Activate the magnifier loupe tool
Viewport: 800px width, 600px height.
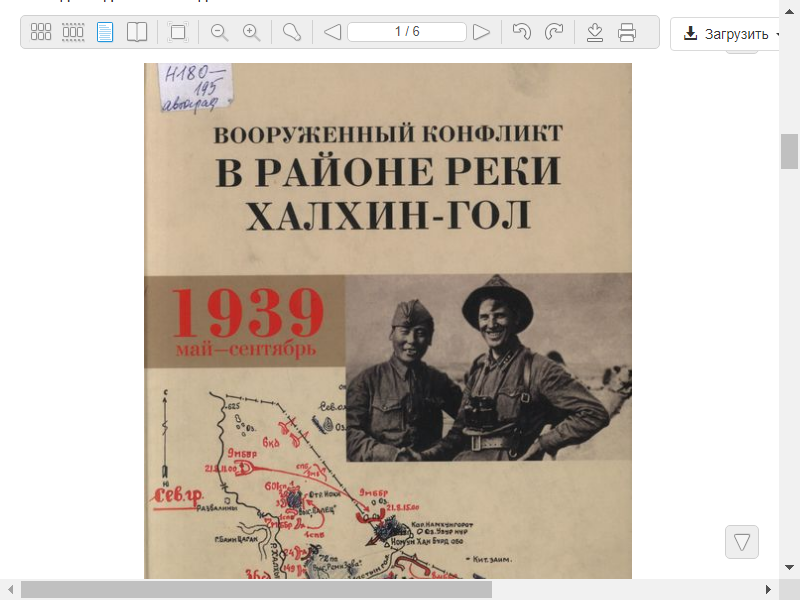point(292,32)
